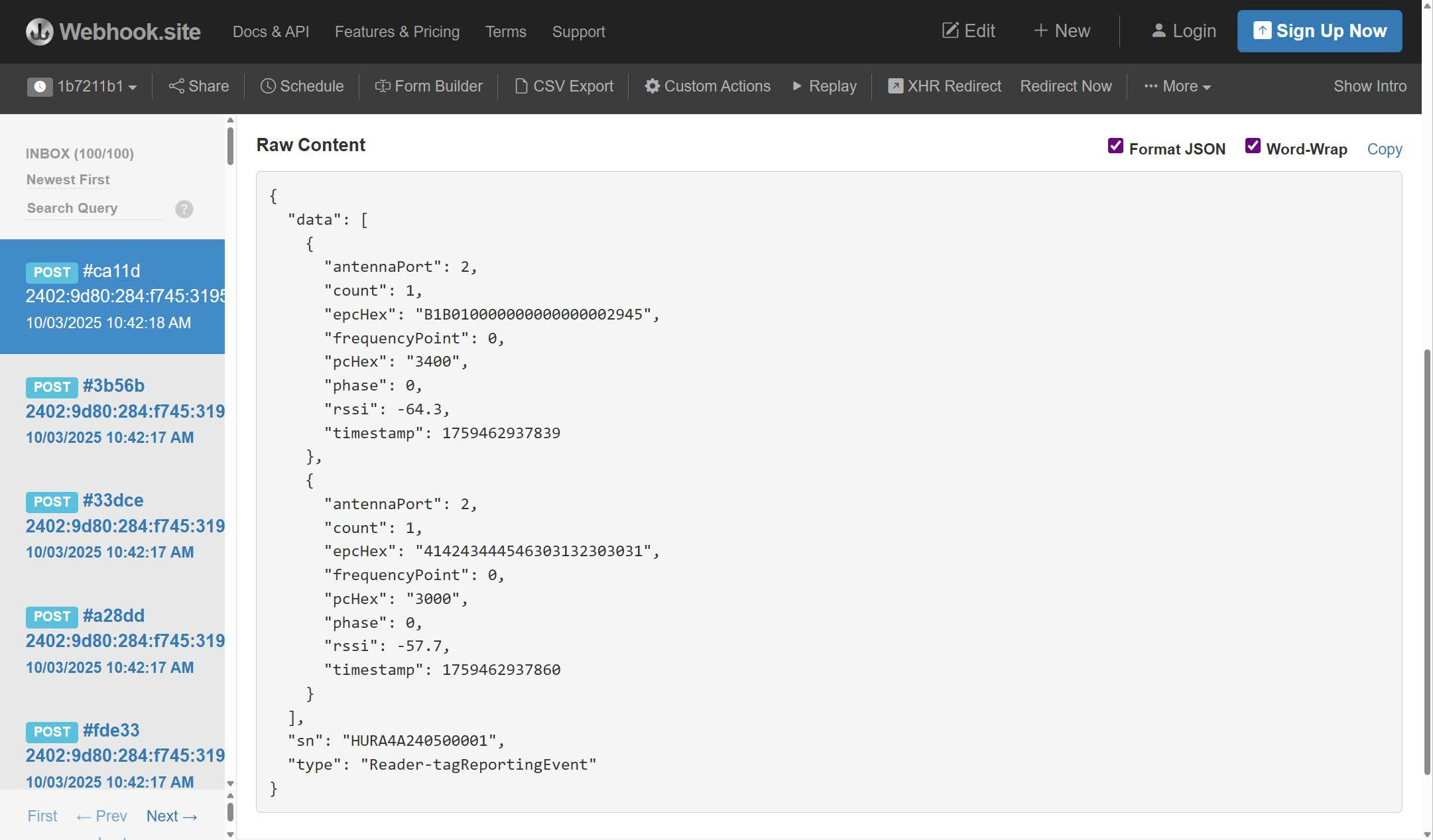Open Form Builder from the toolbar

(429, 86)
